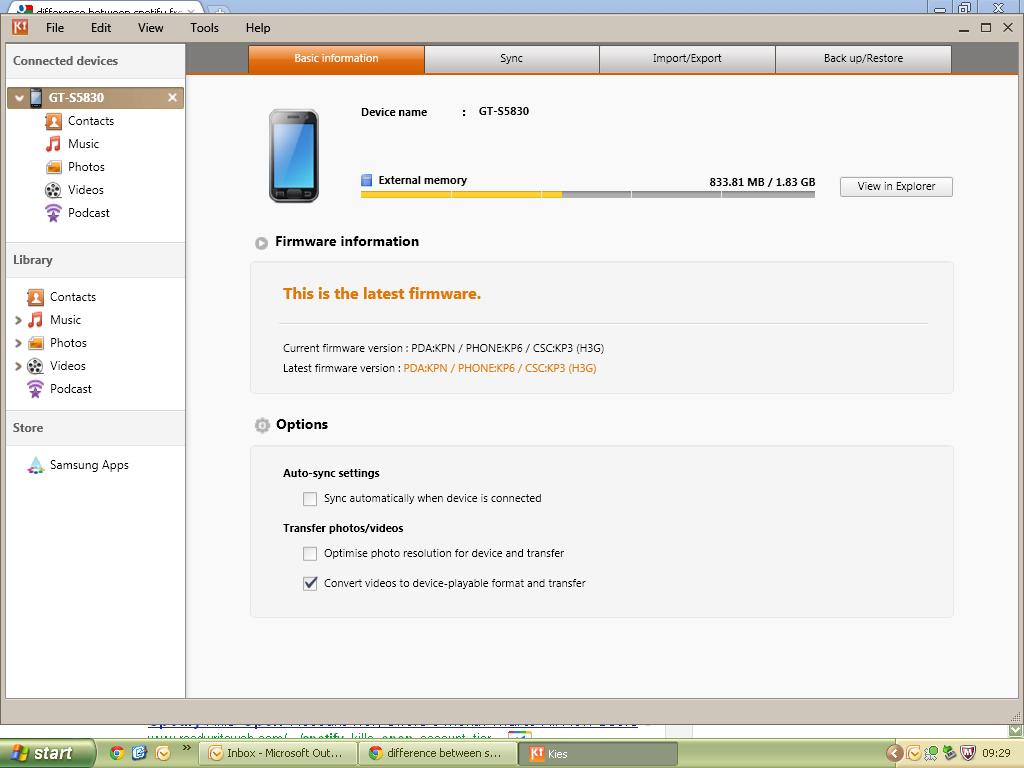Open Internet Explorer quick launch icon
The height and width of the screenshot is (768, 1024).
[140, 753]
